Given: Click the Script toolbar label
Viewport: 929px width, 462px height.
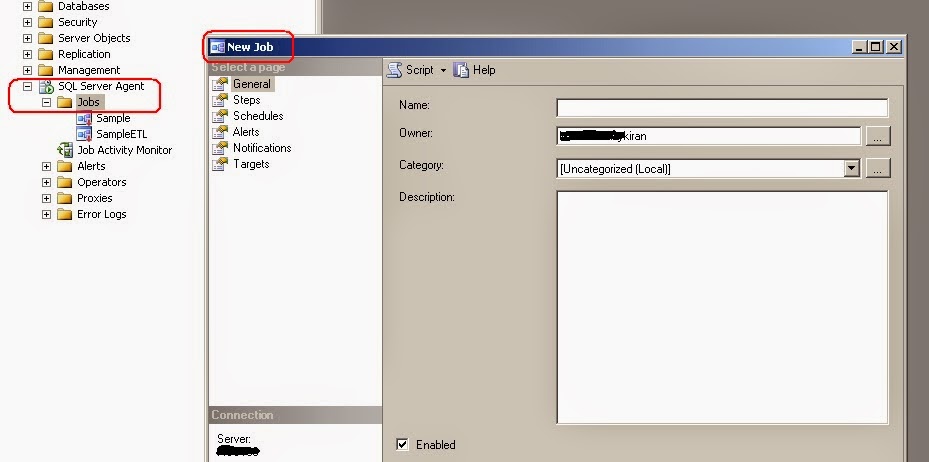Looking at the screenshot, I should (419, 70).
